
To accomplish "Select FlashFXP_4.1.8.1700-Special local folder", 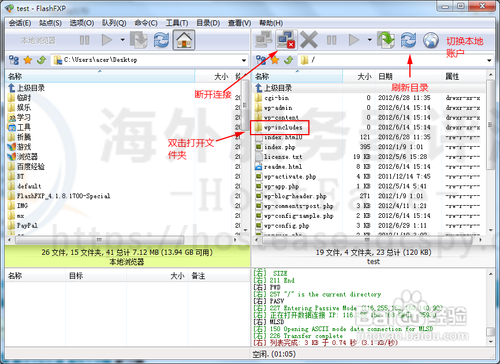I will pos(59,196).
